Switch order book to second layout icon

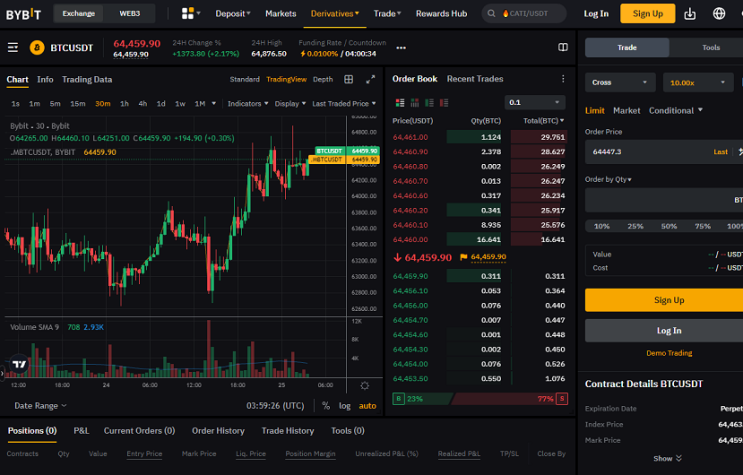coord(415,102)
